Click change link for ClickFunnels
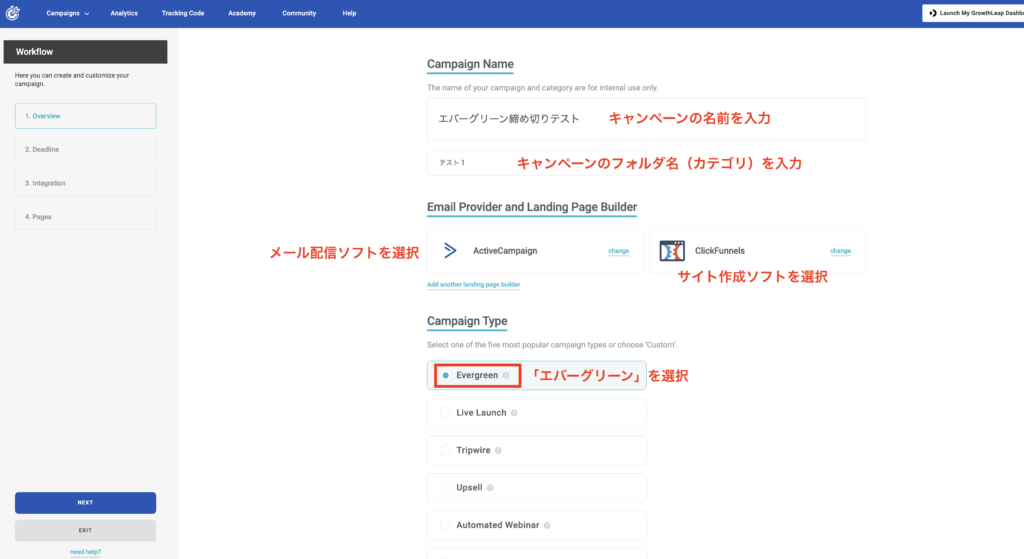 (x=840, y=251)
